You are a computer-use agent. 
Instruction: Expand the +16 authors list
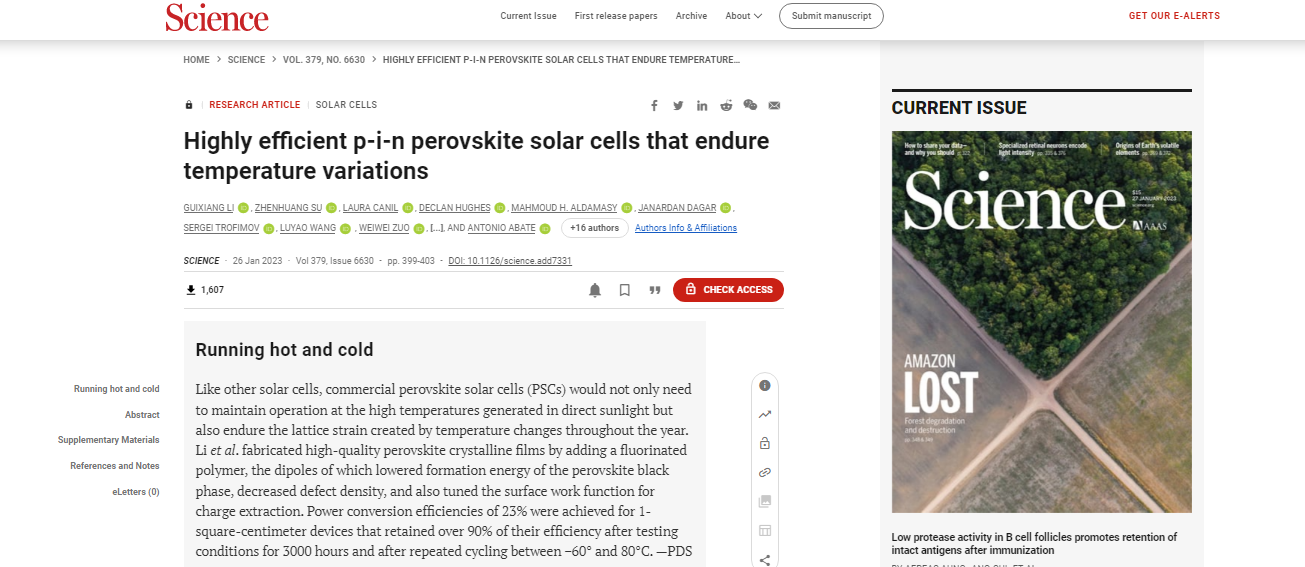pos(594,228)
